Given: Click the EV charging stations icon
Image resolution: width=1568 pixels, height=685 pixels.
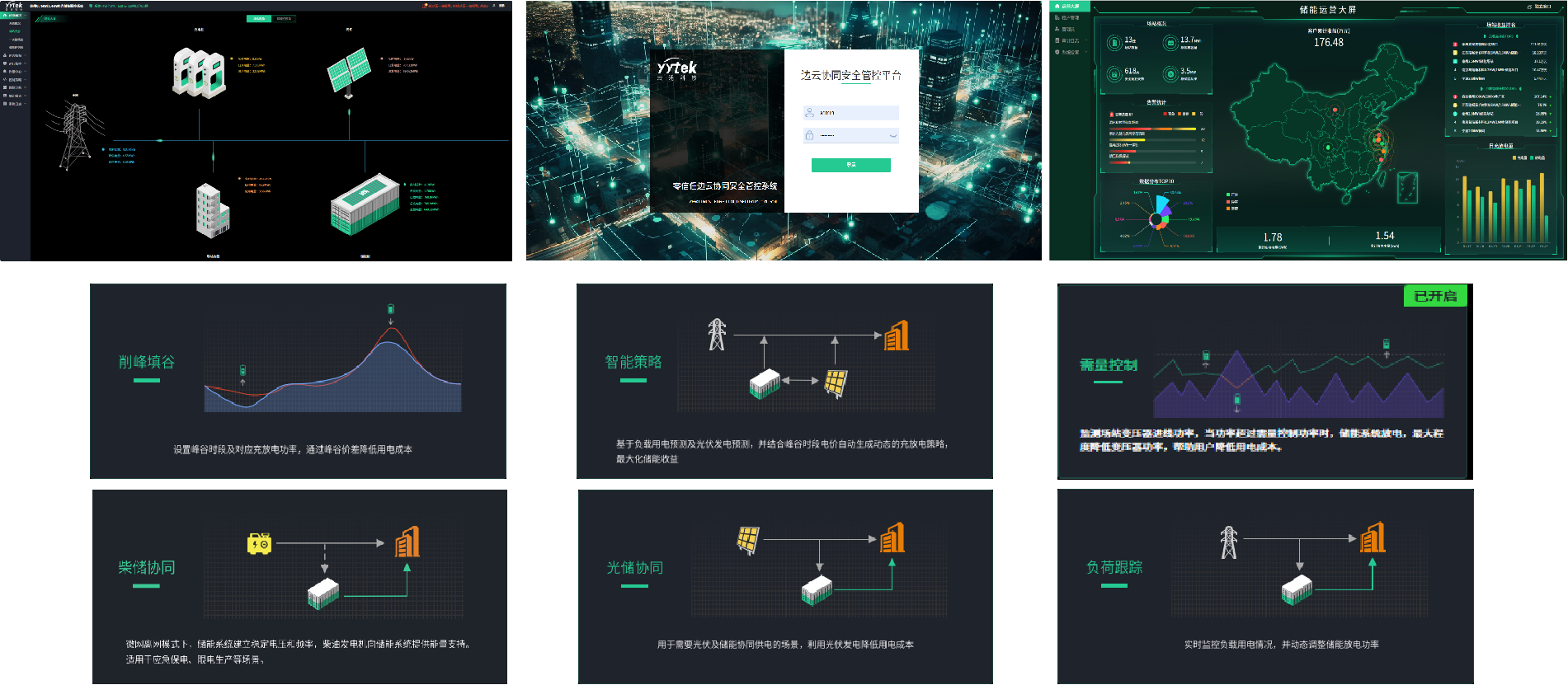Looking at the screenshot, I should point(198,73).
